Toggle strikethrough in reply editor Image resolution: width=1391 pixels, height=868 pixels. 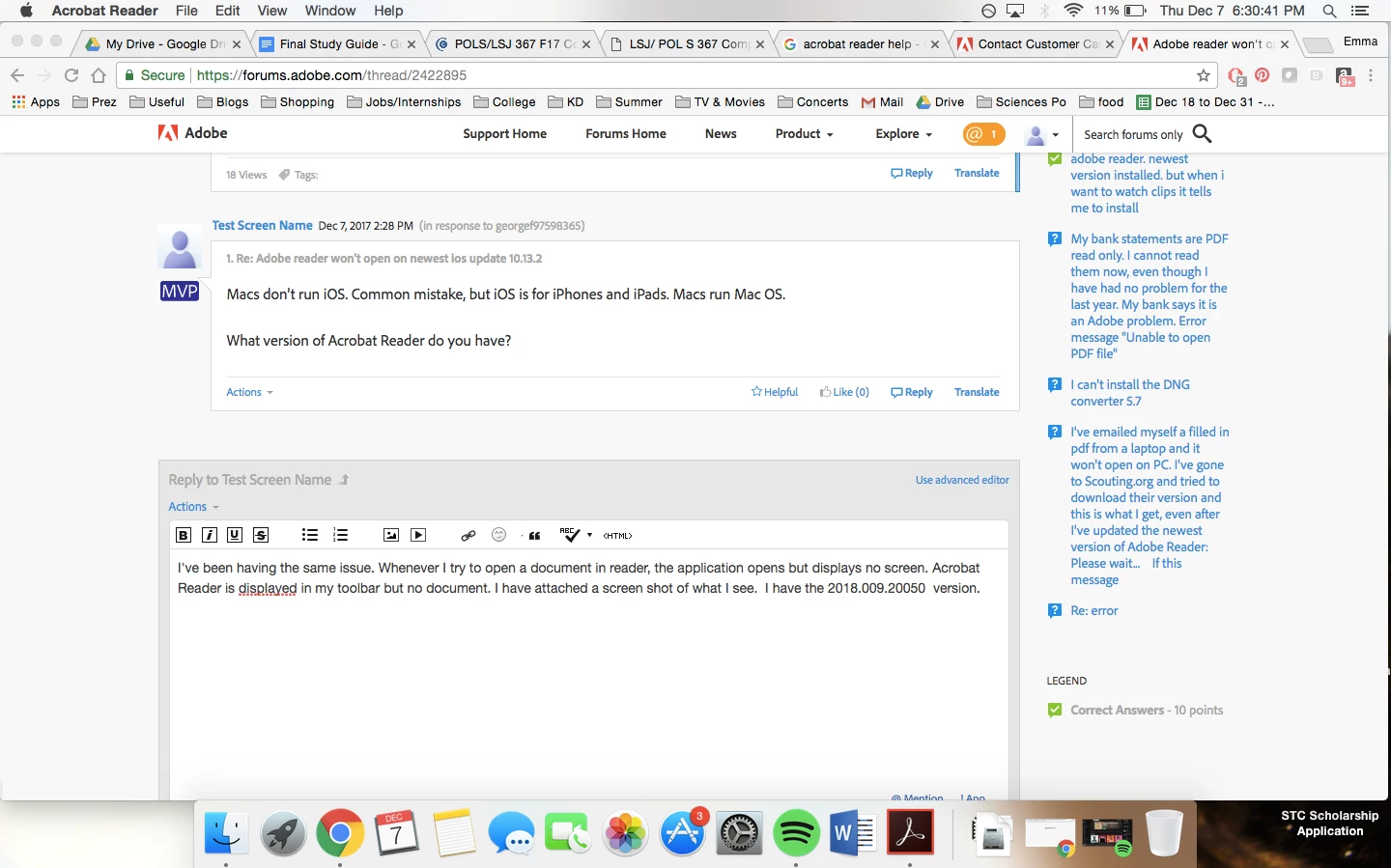pos(261,535)
